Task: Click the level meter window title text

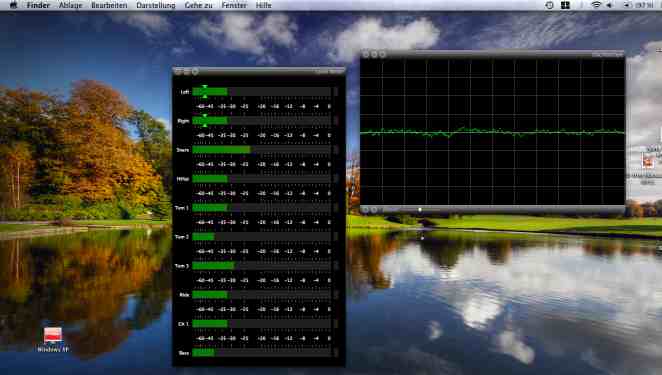Action: point(329,72)
